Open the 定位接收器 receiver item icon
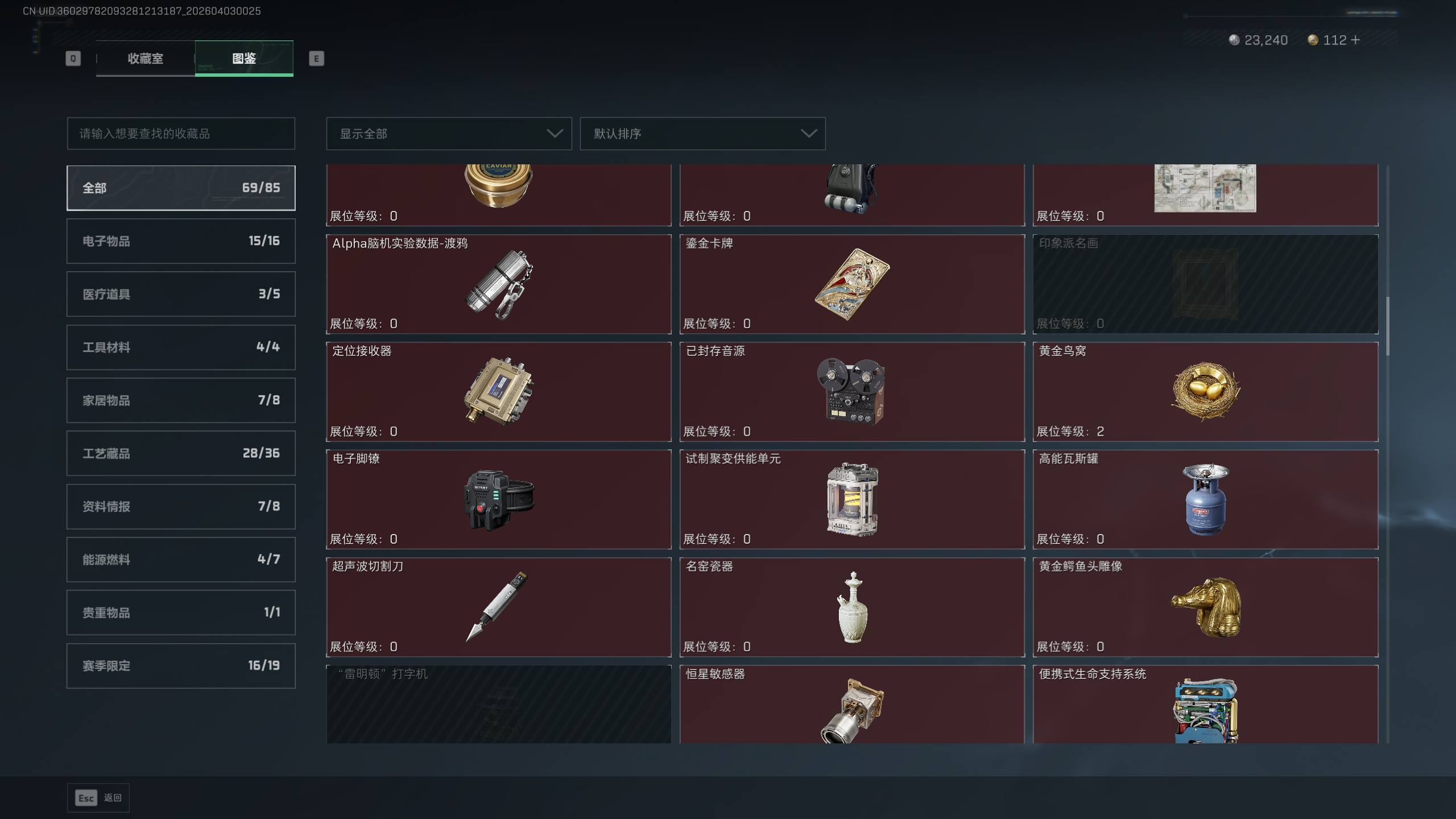The width and height of the screenshot is (1456, 819). (498, 391)
